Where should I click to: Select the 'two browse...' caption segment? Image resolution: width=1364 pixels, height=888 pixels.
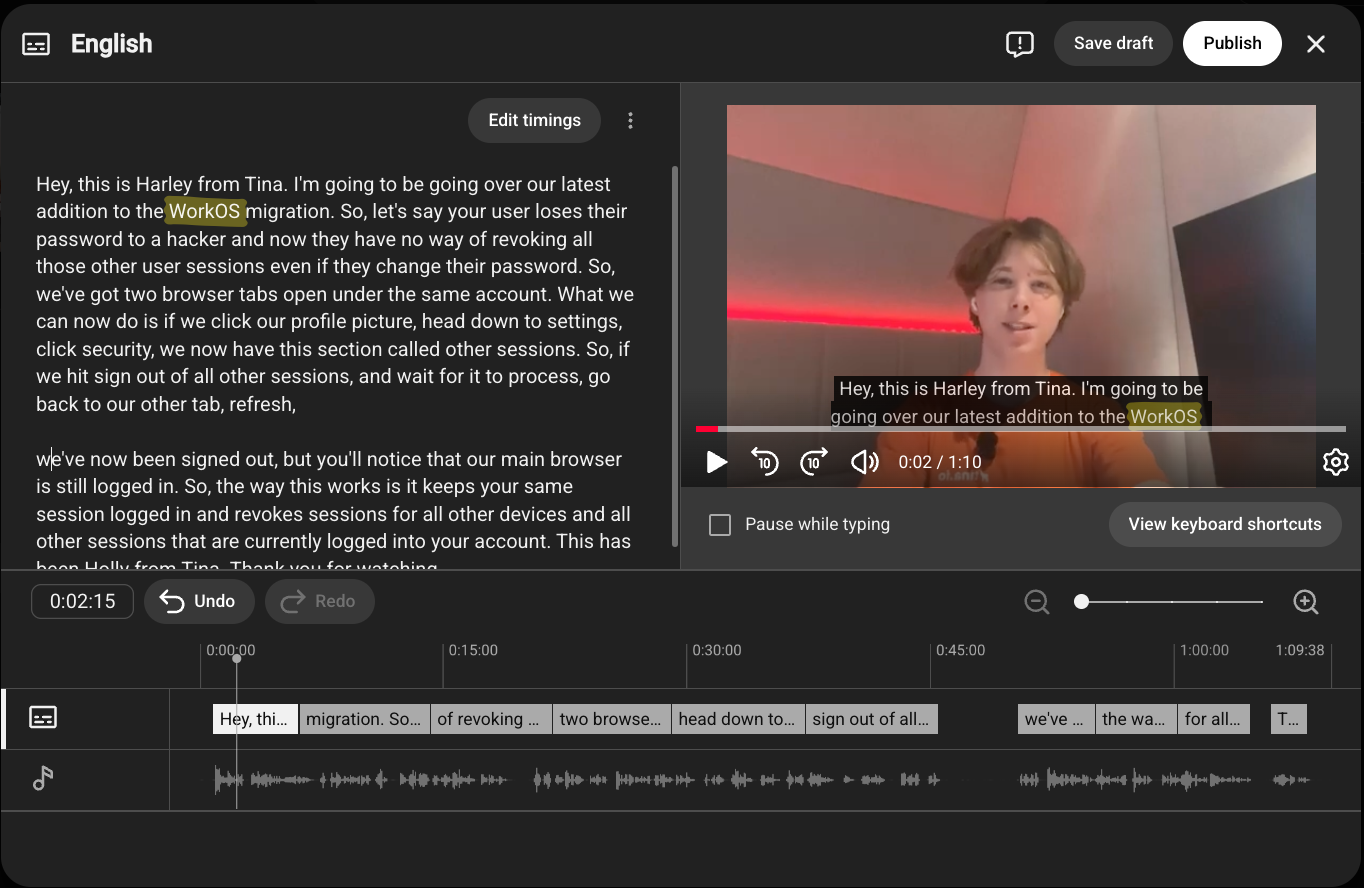612,719
